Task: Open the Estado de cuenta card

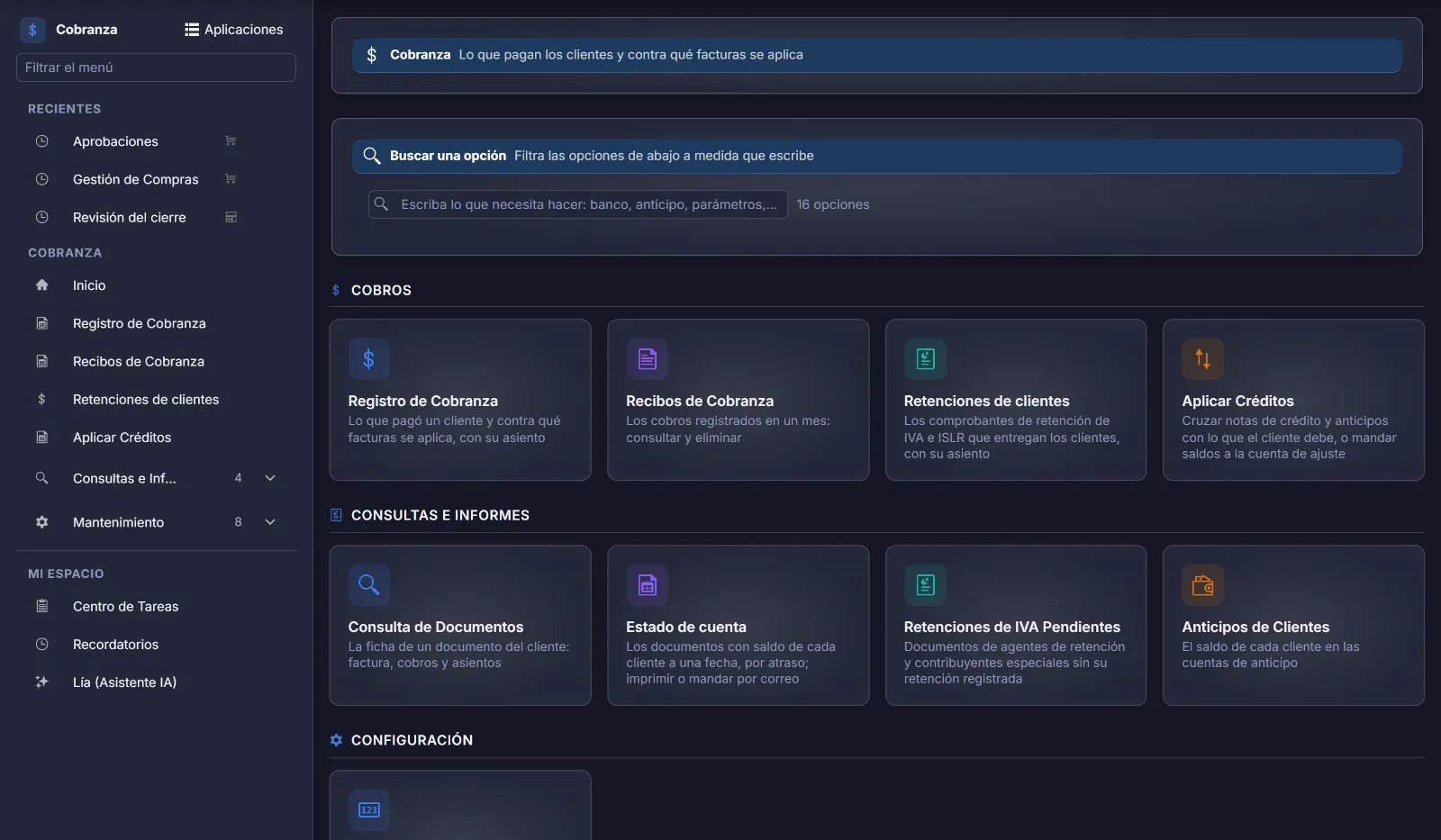Action: click(x=739, y=625)
